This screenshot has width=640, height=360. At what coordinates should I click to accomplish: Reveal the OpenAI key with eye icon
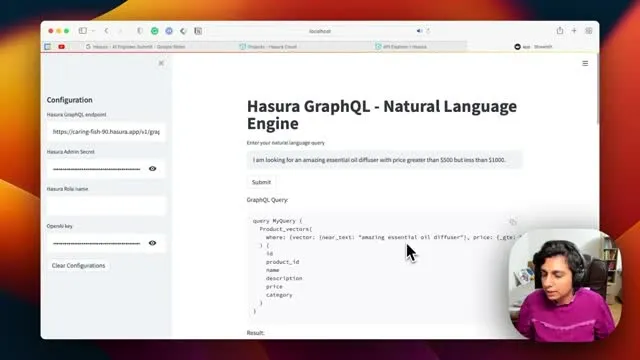[153, 243]
